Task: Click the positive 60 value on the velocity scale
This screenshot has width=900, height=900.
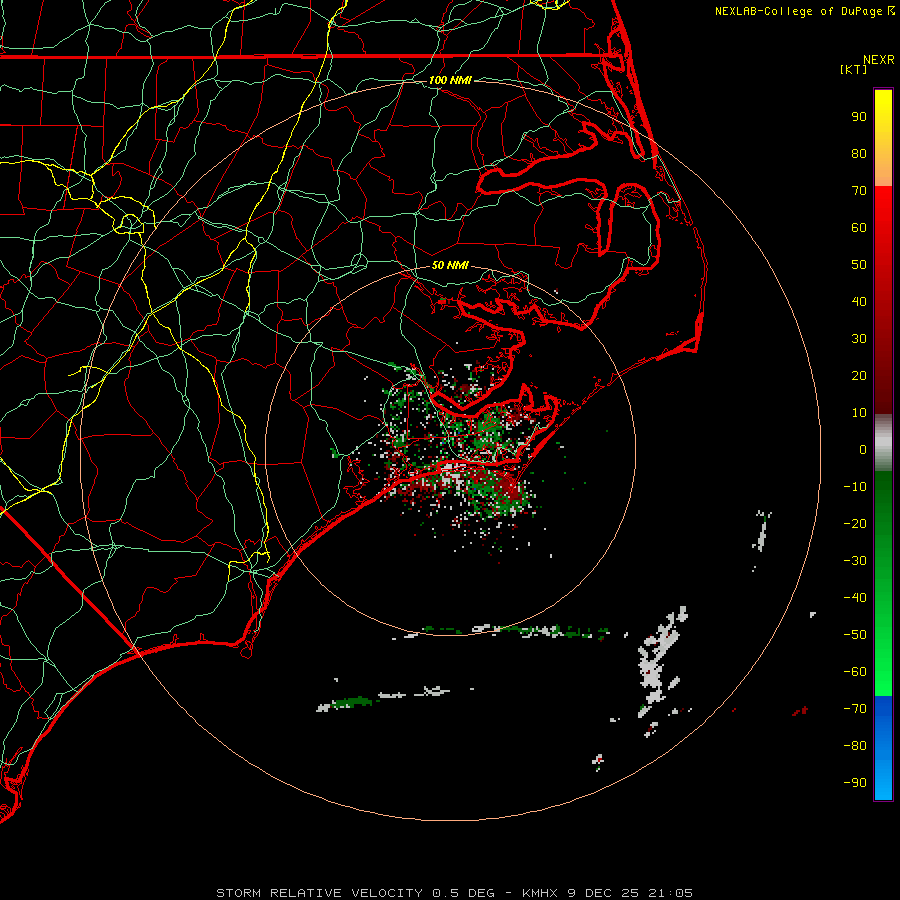Action: click(859, 227)
